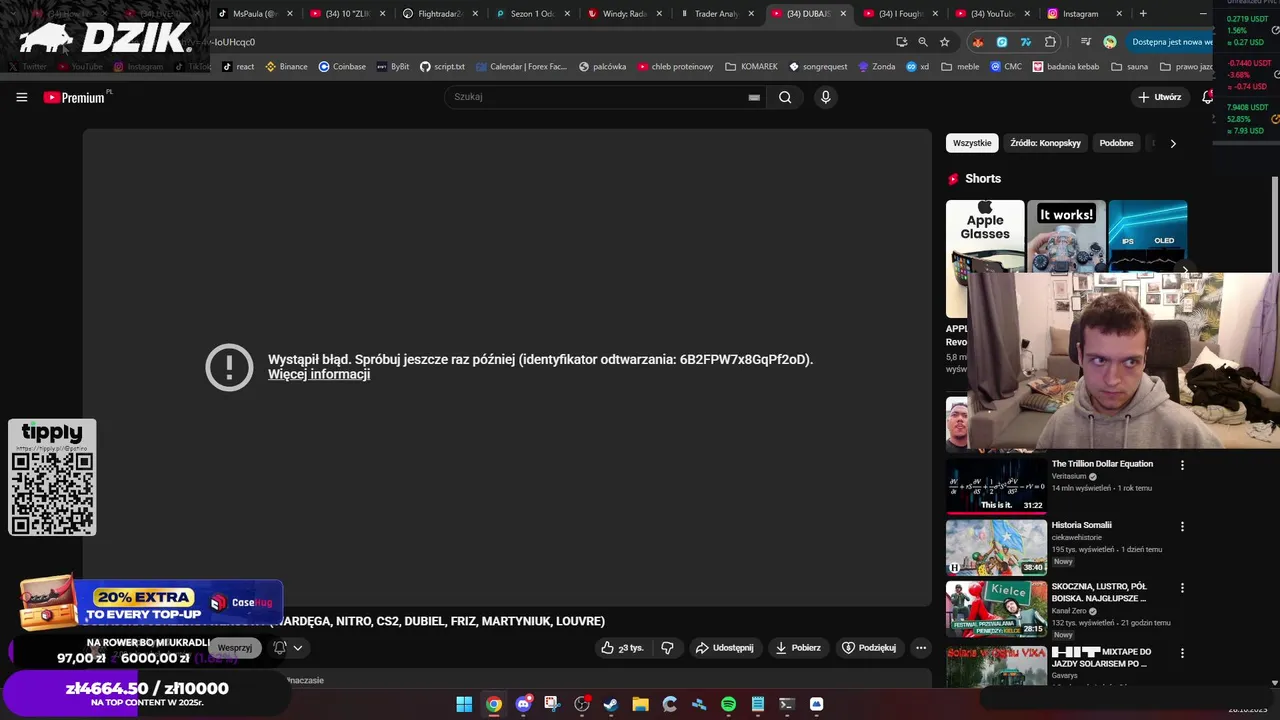
Task: Open the Historia Somalii thumbnail
Action: (x=996, y=547)
